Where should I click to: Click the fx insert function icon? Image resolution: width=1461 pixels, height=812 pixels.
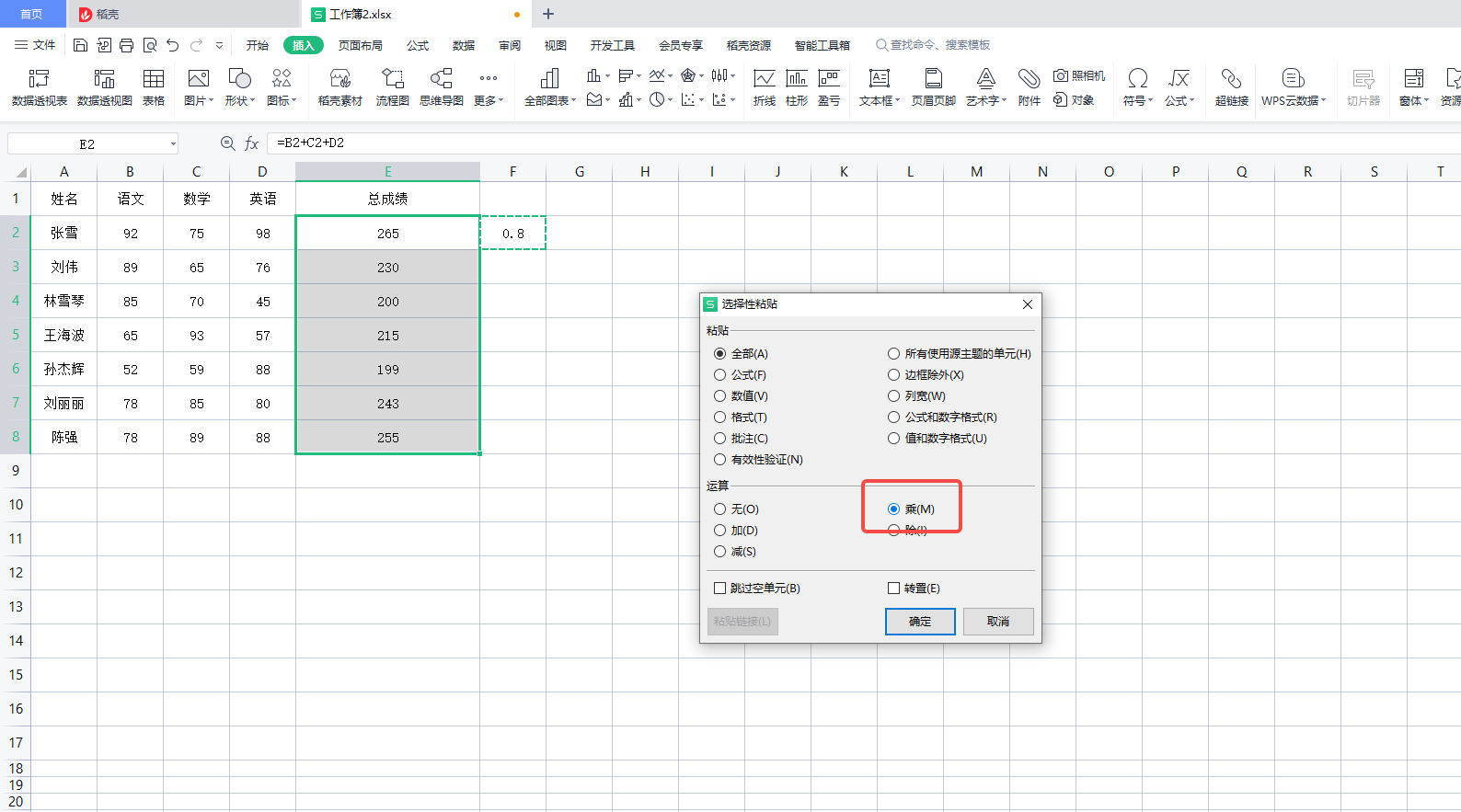(251, 143)
